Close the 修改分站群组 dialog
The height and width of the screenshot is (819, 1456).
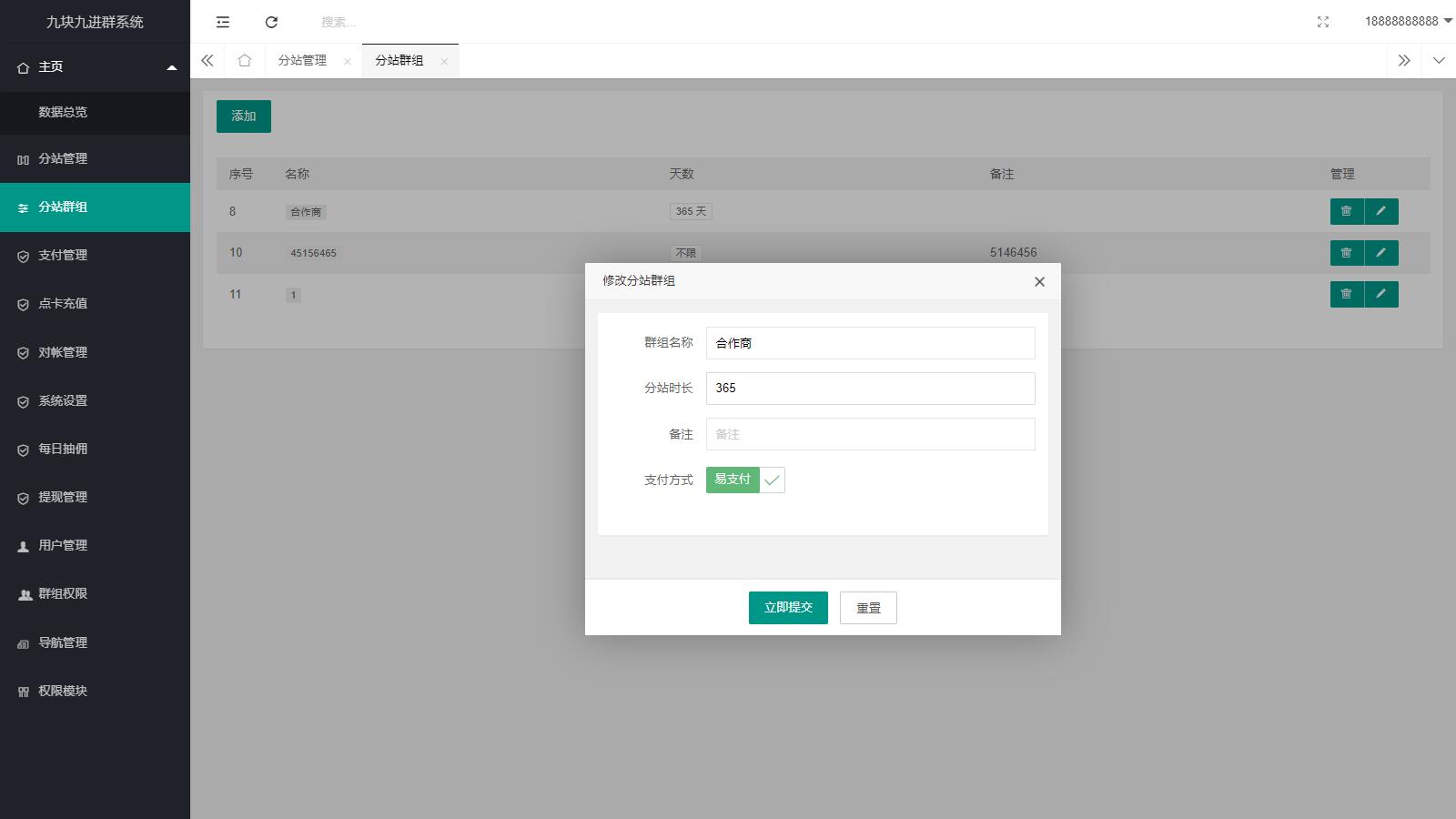pyautogui.click(x=1039, y=282)
